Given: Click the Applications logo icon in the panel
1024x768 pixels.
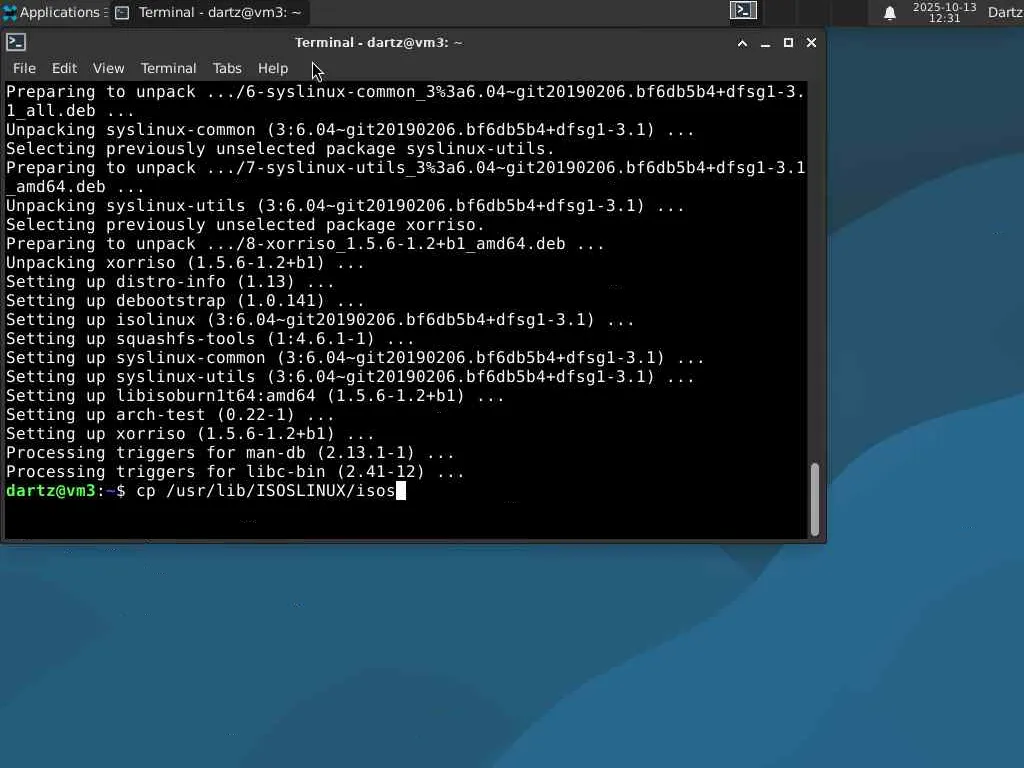Looking at the screenshot, I should tap(9, 12).
